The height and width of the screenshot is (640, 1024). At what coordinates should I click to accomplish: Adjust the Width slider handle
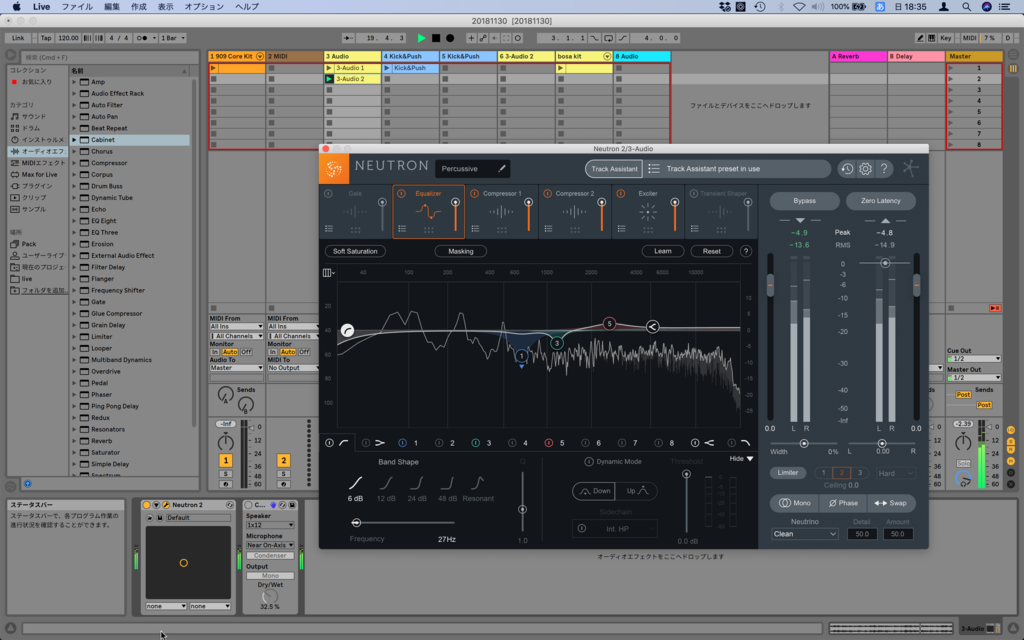pos(804,443)
